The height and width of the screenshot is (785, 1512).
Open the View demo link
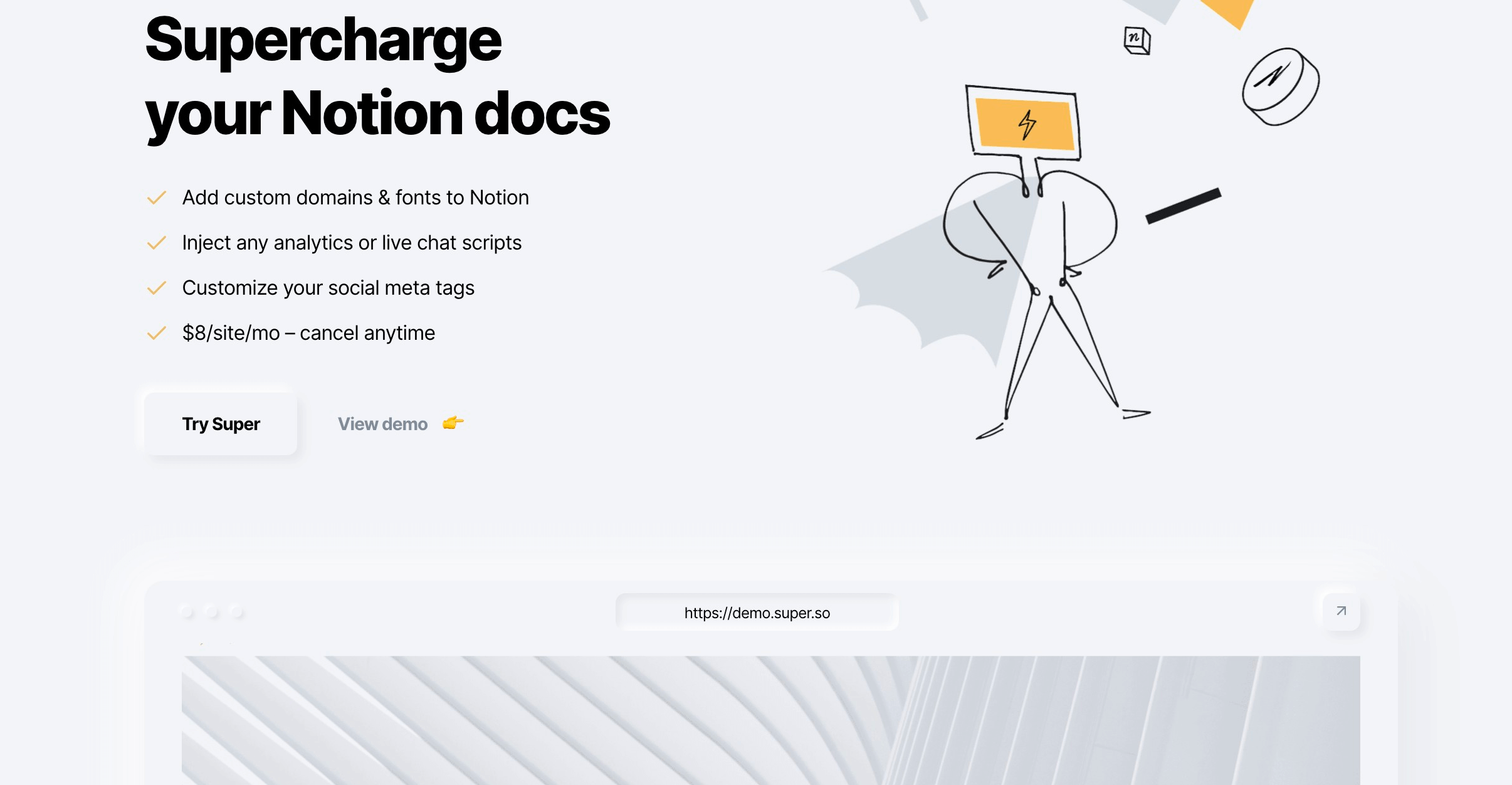coord(382,424)
